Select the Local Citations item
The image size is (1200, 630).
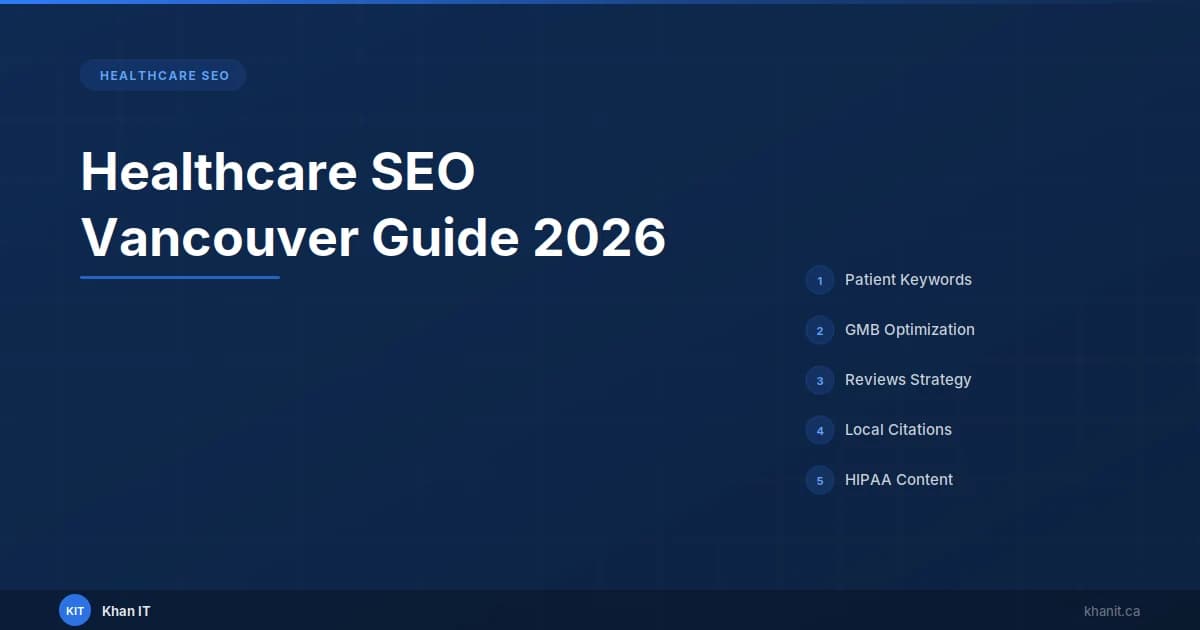(x=898, y=430)
